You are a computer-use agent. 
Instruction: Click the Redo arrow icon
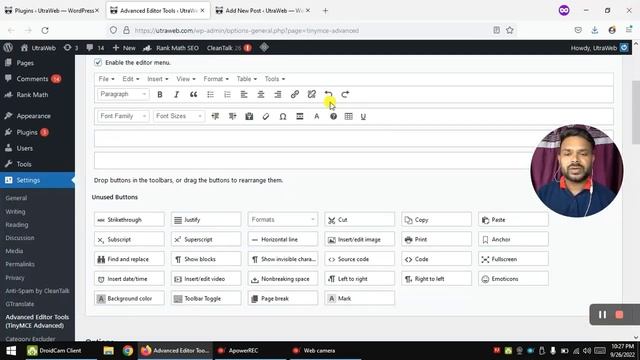[x=345, y=94]
